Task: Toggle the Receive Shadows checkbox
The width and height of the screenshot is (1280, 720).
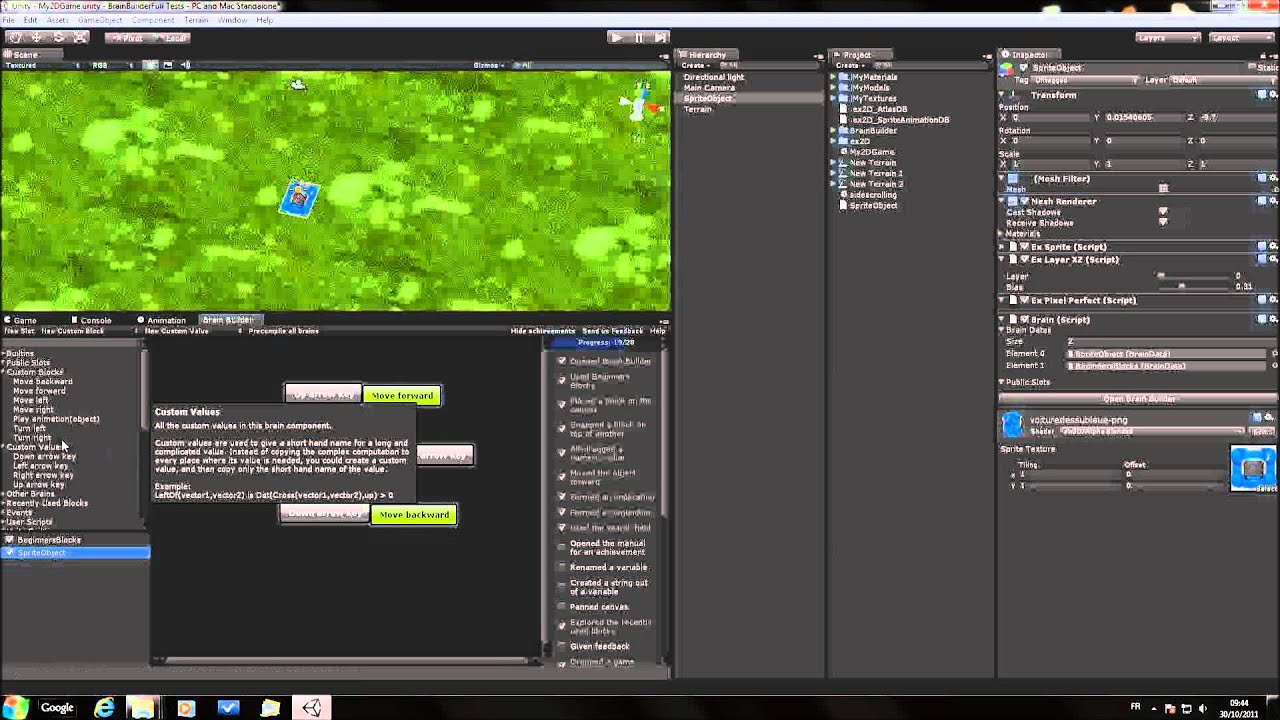Action: 1163,223
